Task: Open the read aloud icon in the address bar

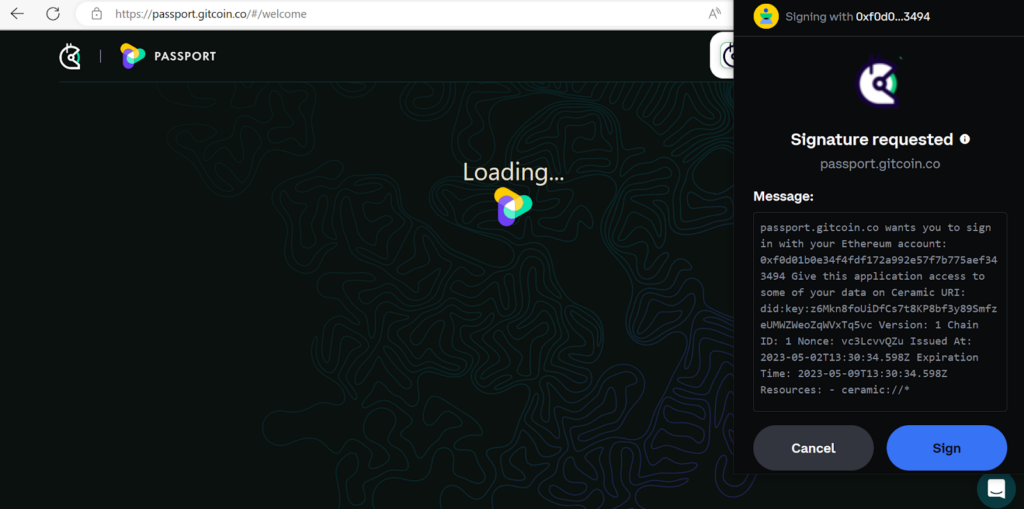Action: click(715, 14)
